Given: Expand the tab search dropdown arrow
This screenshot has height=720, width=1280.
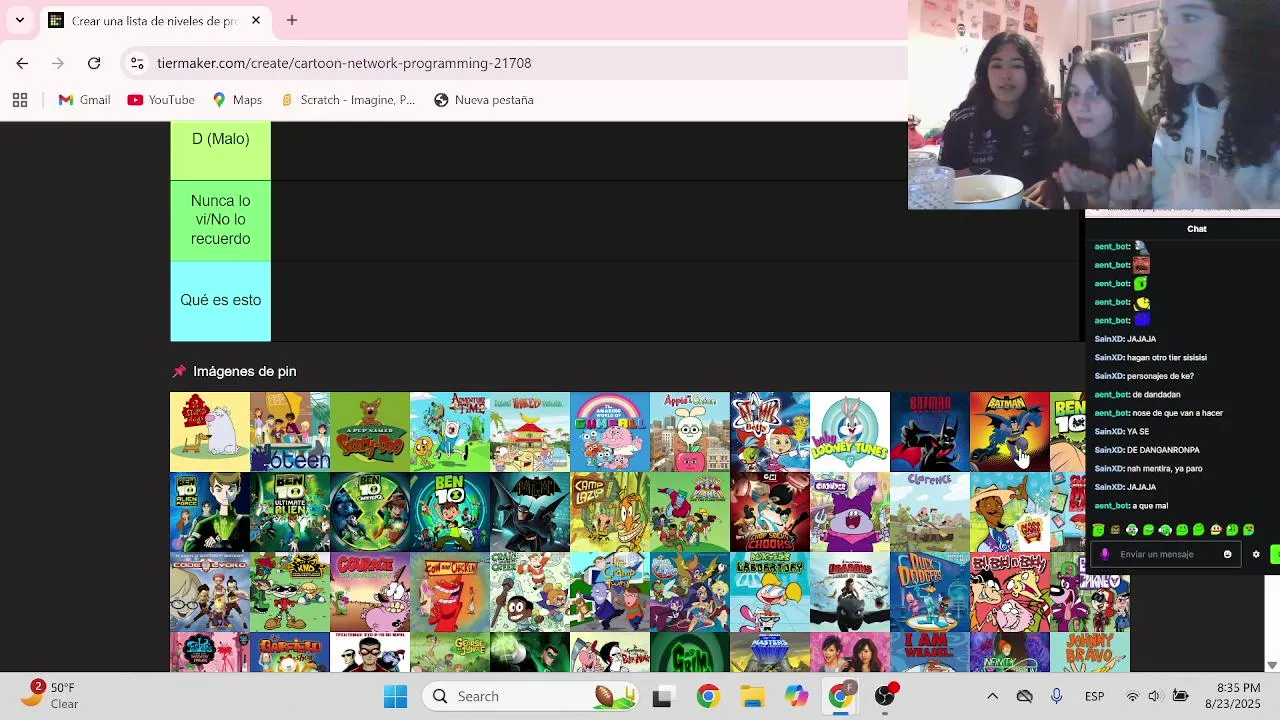Looking at the screenshot, I should tap(19, 20).
